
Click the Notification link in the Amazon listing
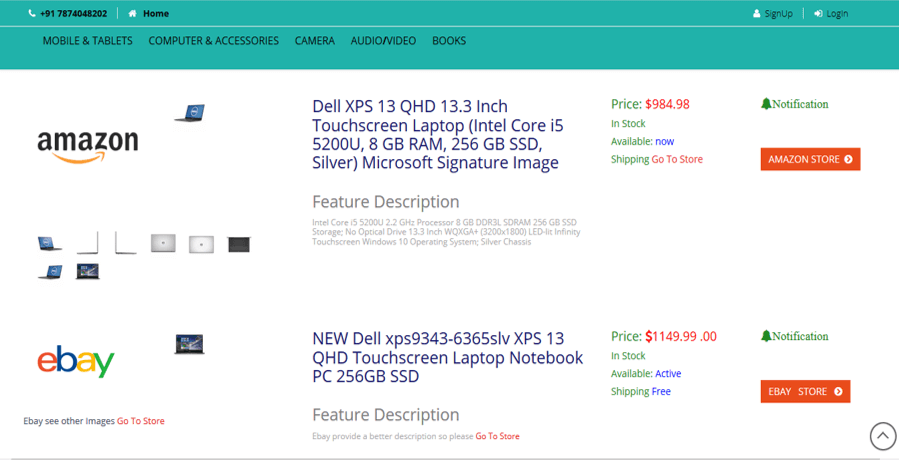[800, 104]
